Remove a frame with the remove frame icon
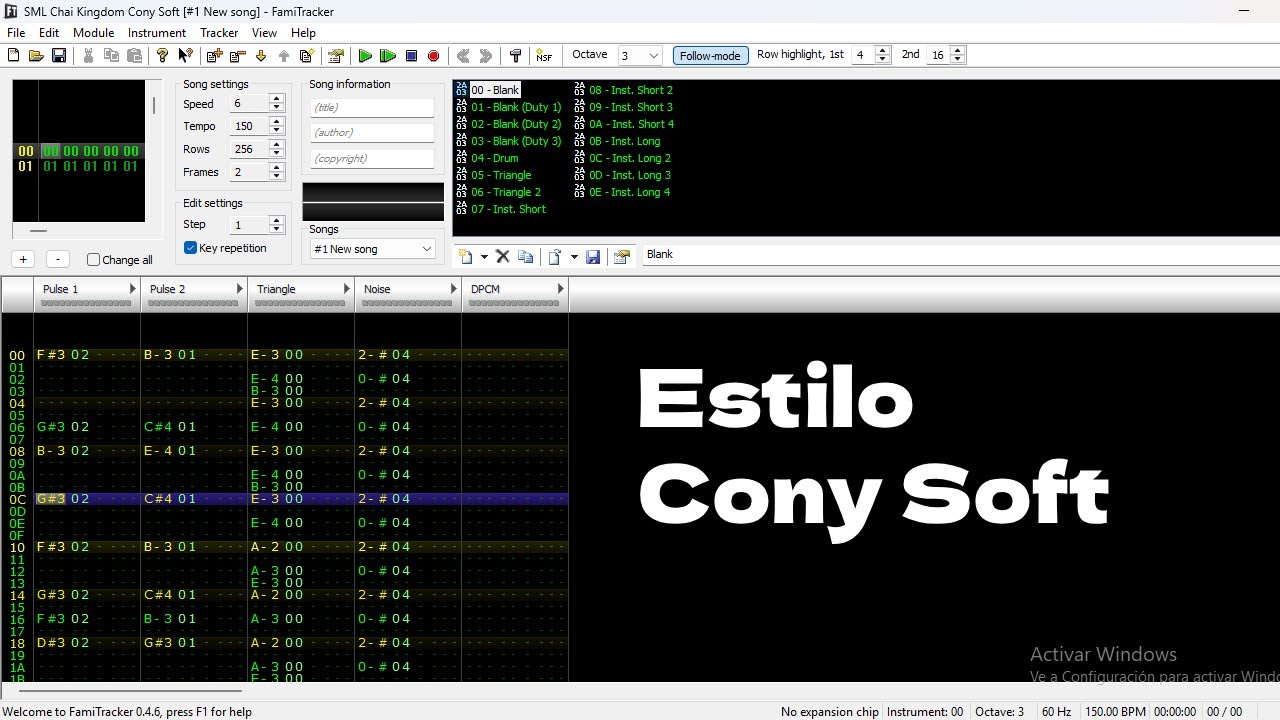 click(x=238, y=56)
